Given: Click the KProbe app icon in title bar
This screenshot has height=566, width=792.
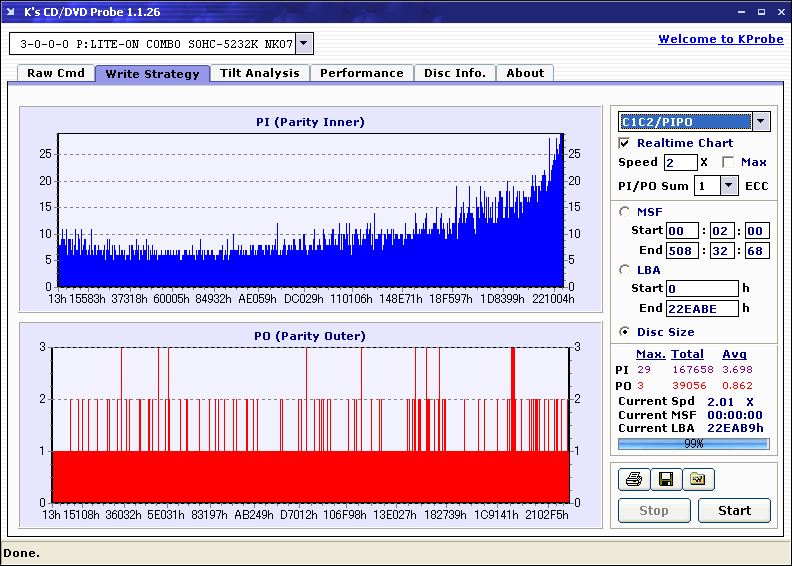Looking at the screenshot, I should (x=11, y=12).
